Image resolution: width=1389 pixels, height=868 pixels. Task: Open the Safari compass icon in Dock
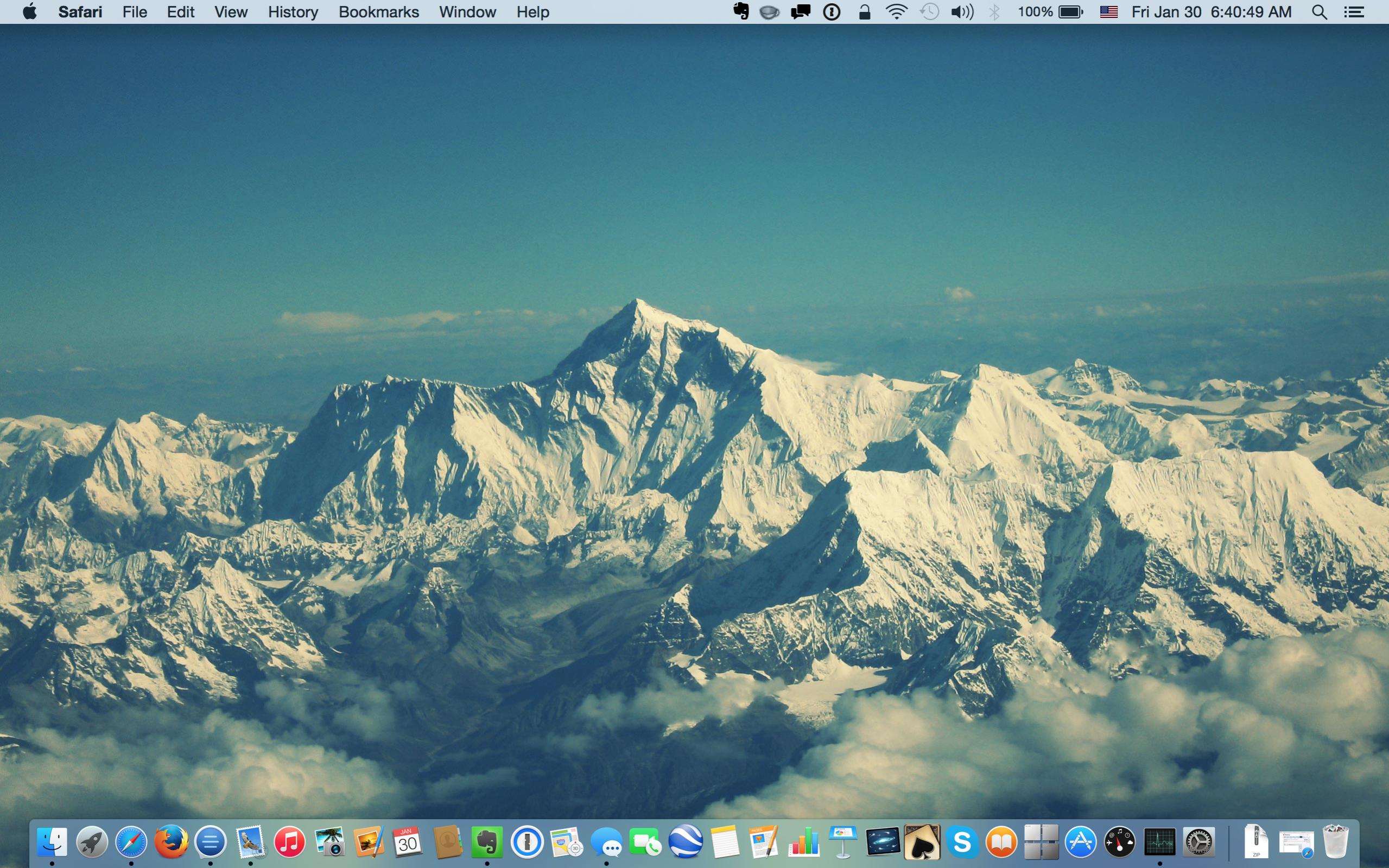(131, 842)
